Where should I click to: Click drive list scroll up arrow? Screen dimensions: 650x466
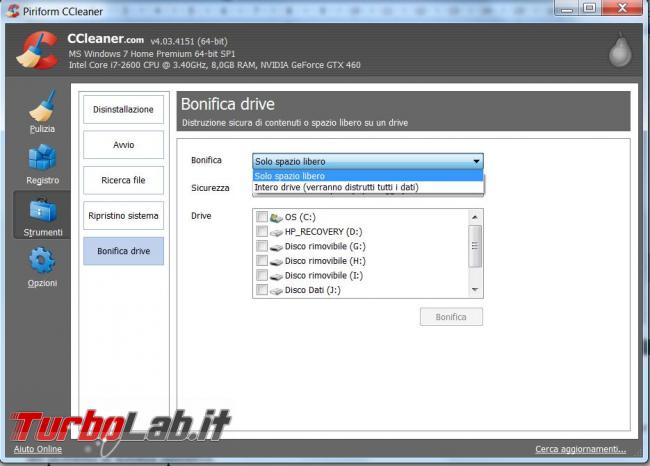point(475,217)
